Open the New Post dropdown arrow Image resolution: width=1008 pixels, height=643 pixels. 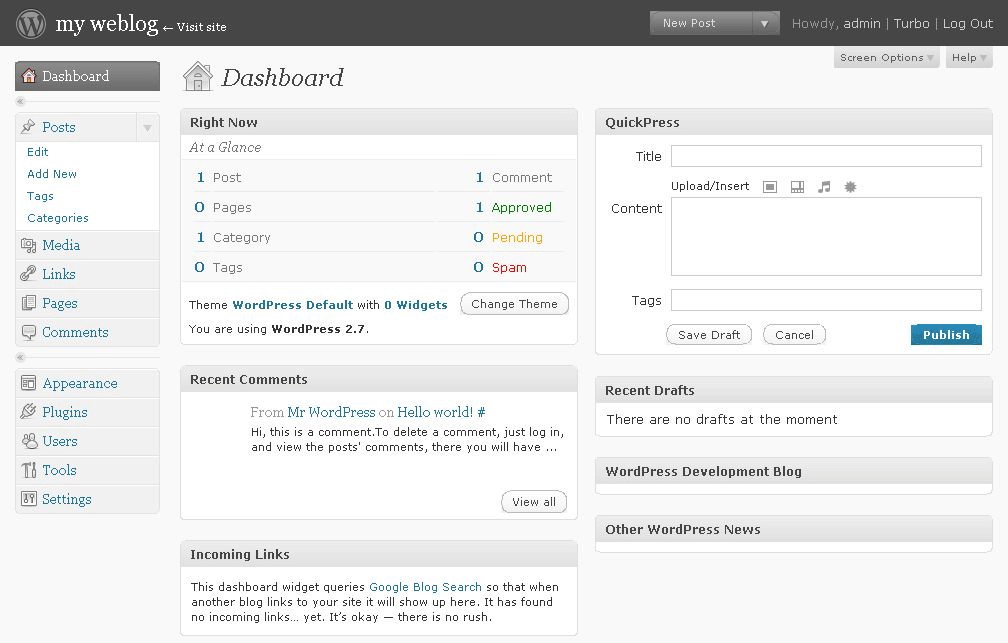(764, 23)
